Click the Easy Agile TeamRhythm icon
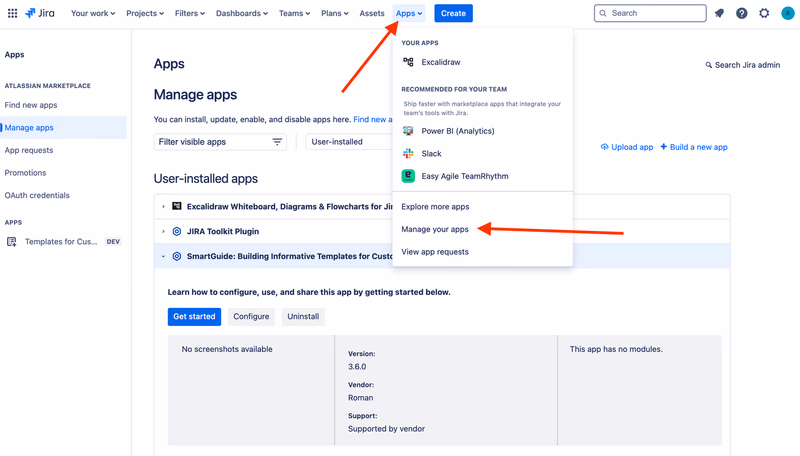 pos(408,176)
